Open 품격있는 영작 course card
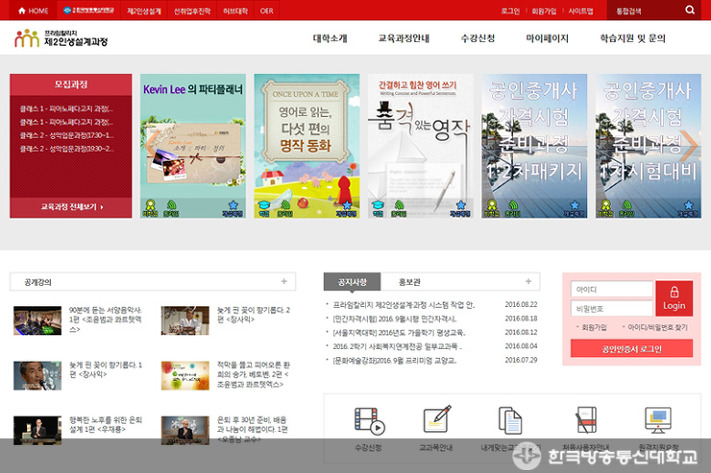711x473 pixels. (420, 146)
